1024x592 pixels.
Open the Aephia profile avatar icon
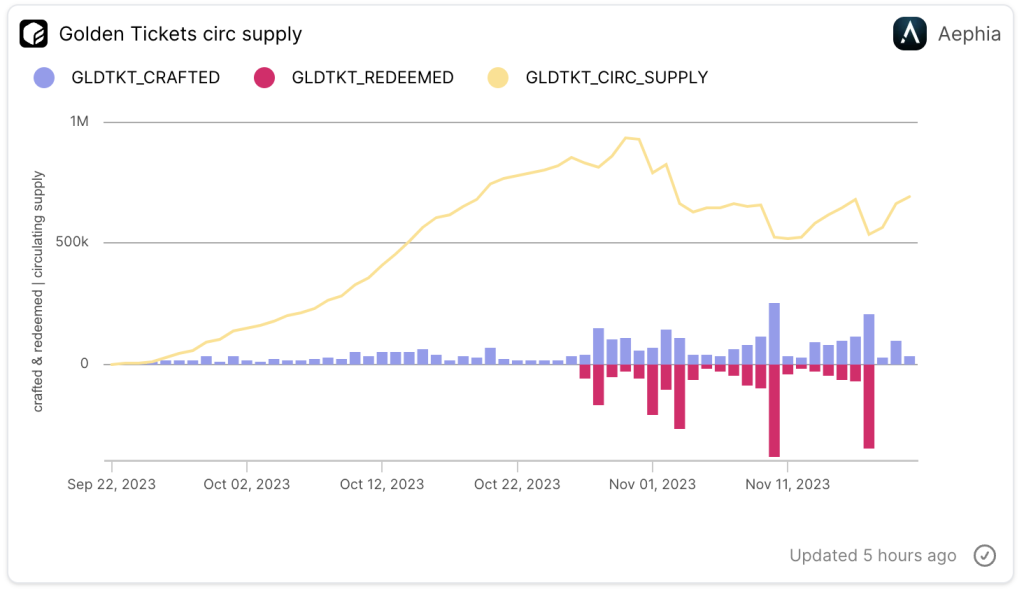[x=909, y=34]
